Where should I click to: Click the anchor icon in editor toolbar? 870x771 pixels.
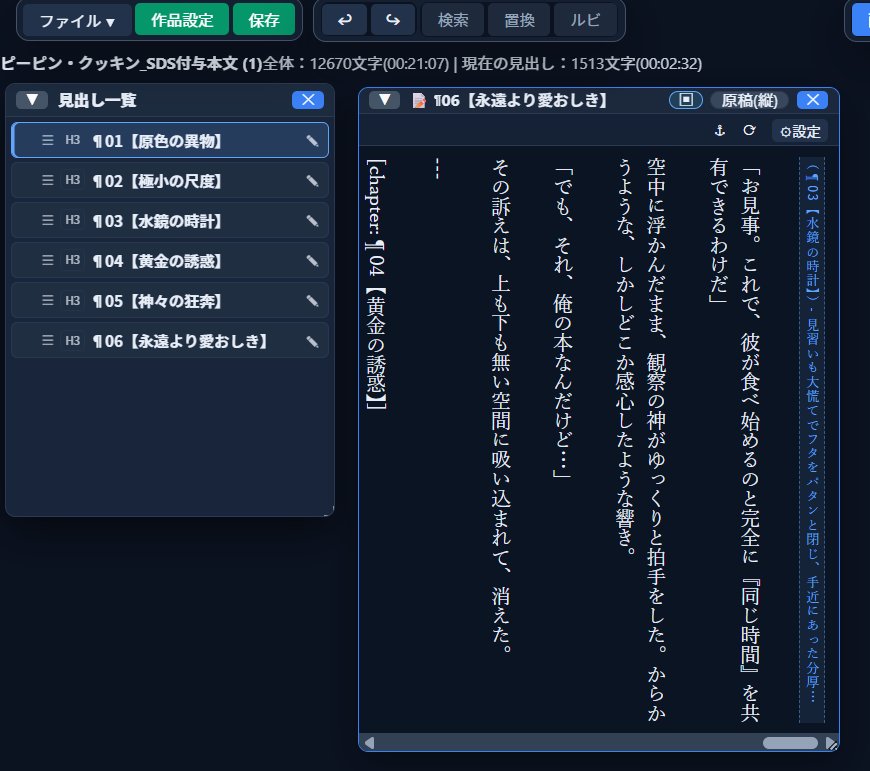pyautogui.click(x=720, y=130)
